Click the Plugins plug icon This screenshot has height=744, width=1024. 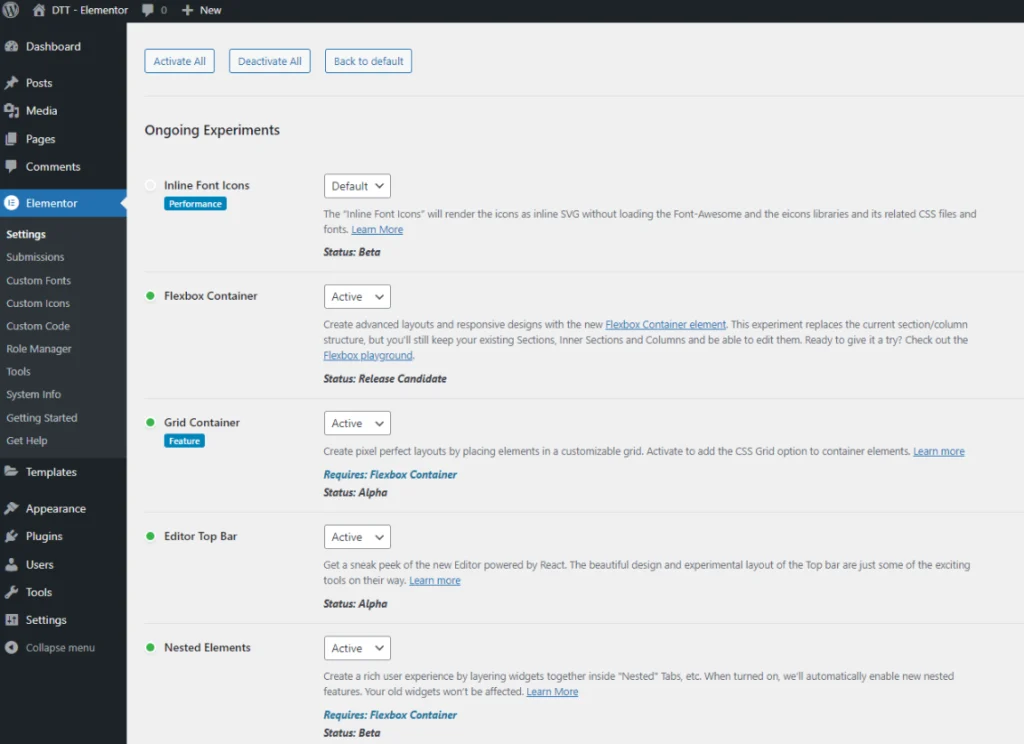click(11, 536)
